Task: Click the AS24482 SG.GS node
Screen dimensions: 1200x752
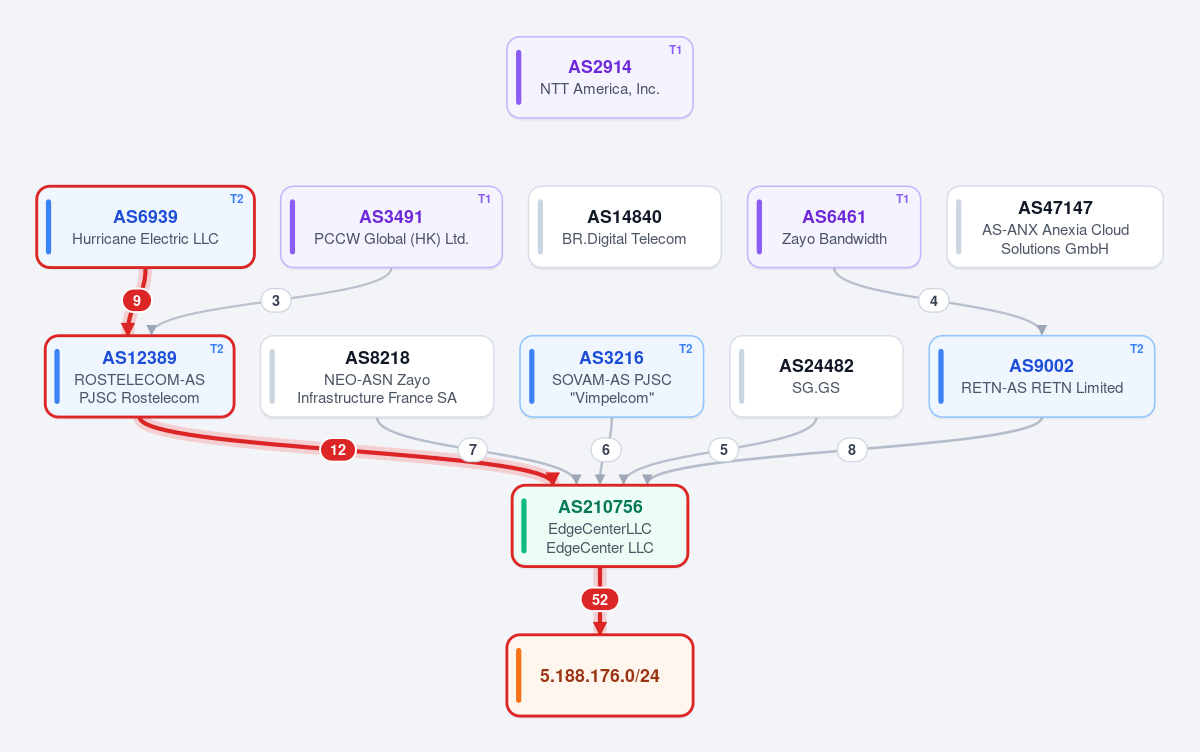Action: (x=817, y=376)
